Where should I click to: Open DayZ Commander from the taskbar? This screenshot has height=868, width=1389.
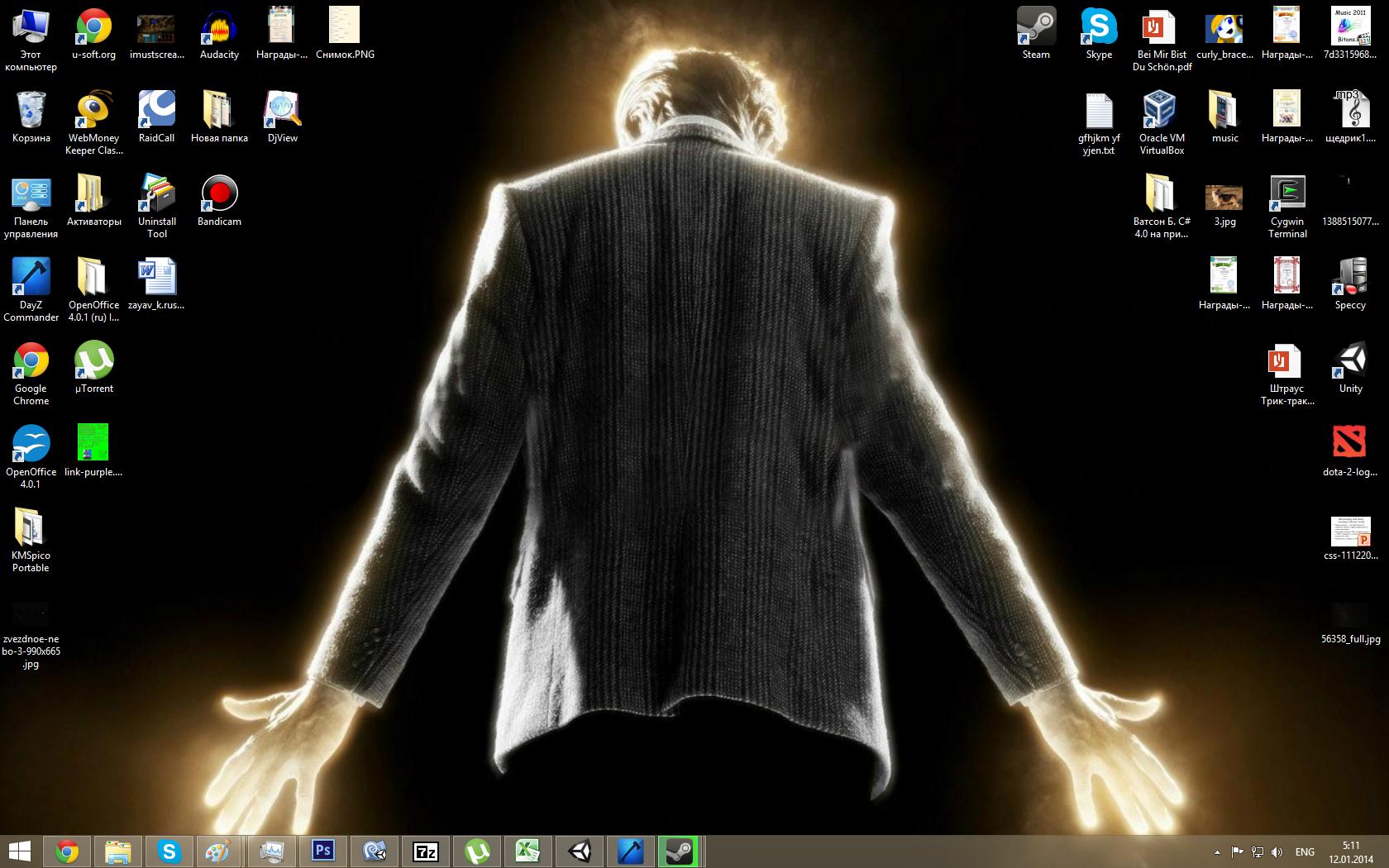click(x=631, y=851)
